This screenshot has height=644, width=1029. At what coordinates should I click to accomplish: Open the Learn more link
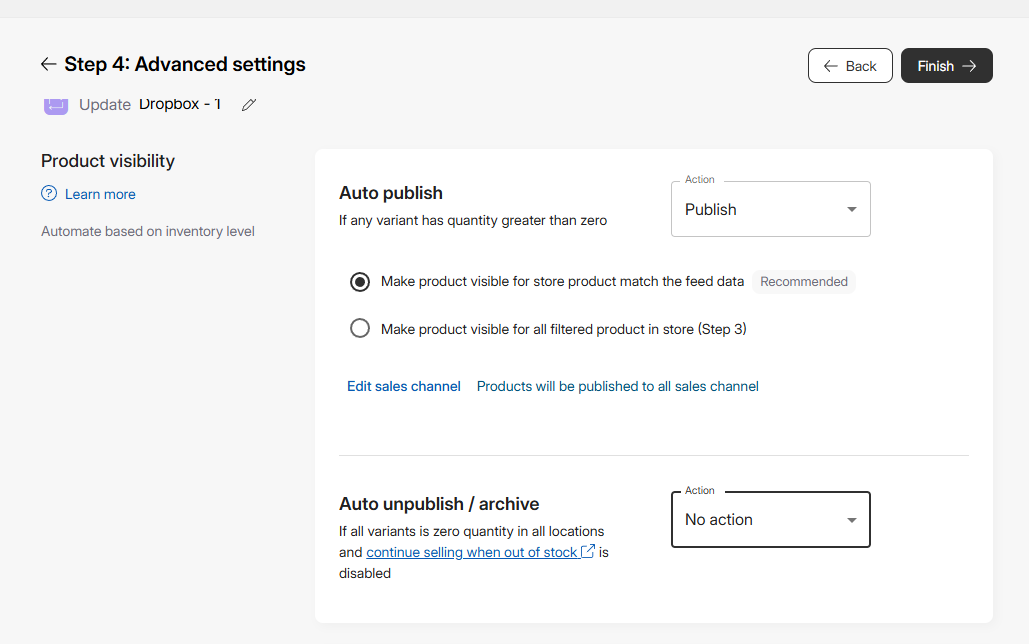click(100, 194)
